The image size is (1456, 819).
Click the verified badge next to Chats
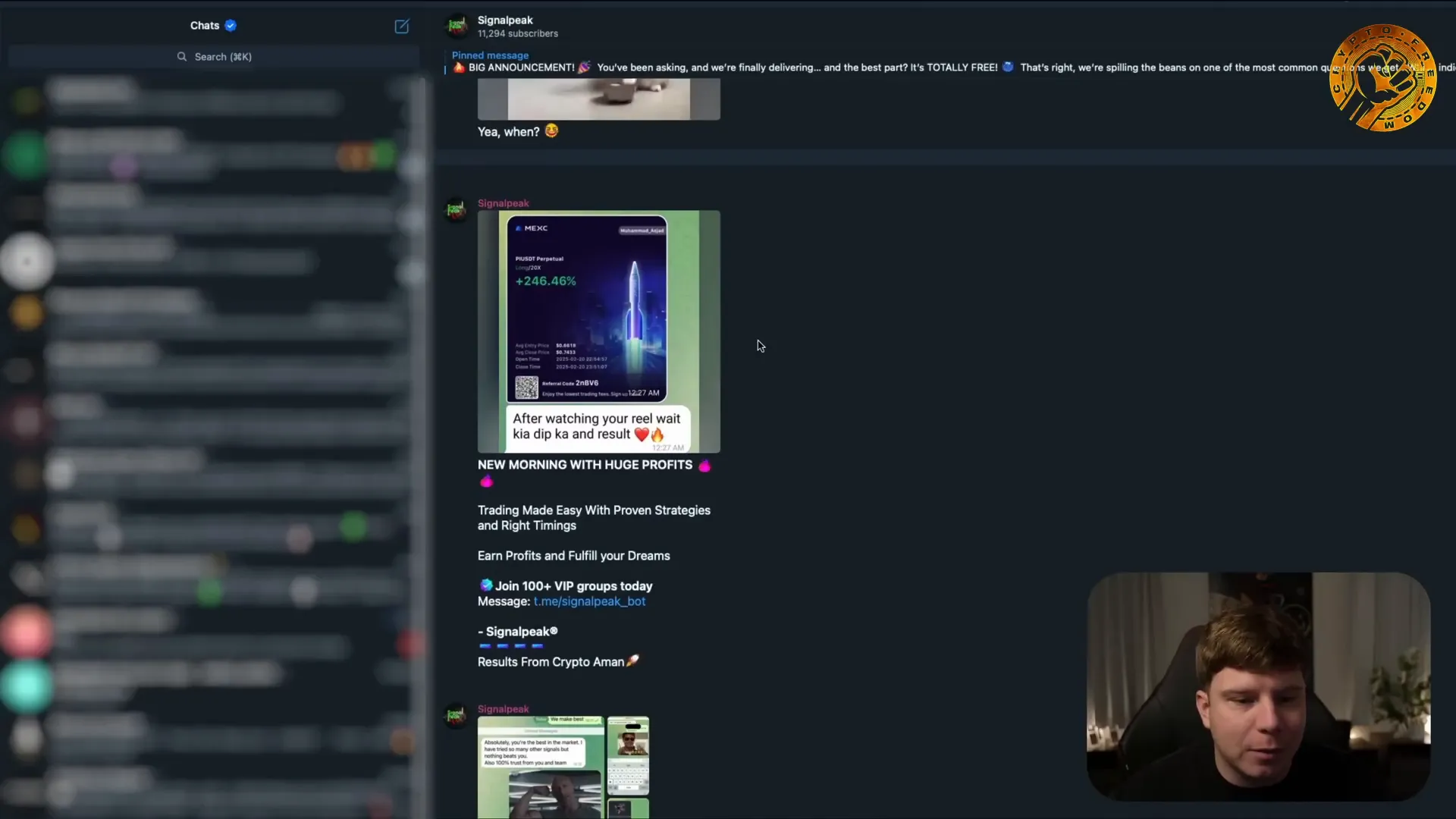231,26
